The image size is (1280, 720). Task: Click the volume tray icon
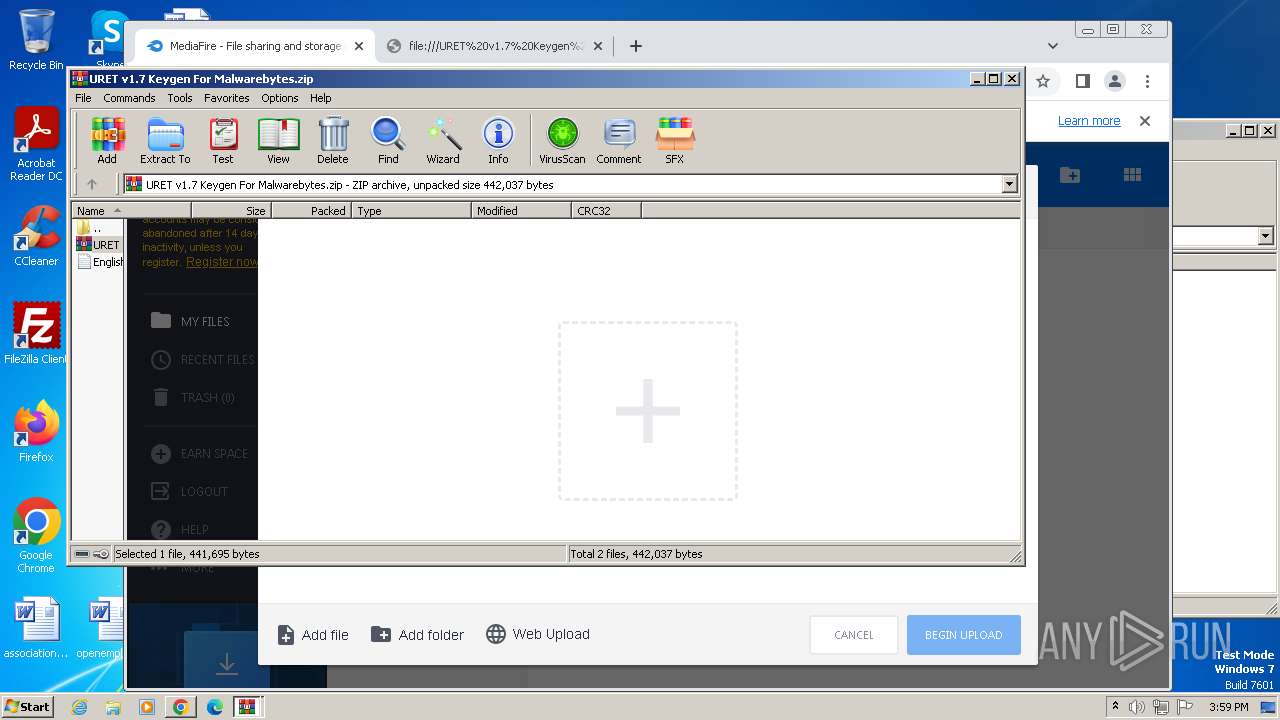point(1137,707)
